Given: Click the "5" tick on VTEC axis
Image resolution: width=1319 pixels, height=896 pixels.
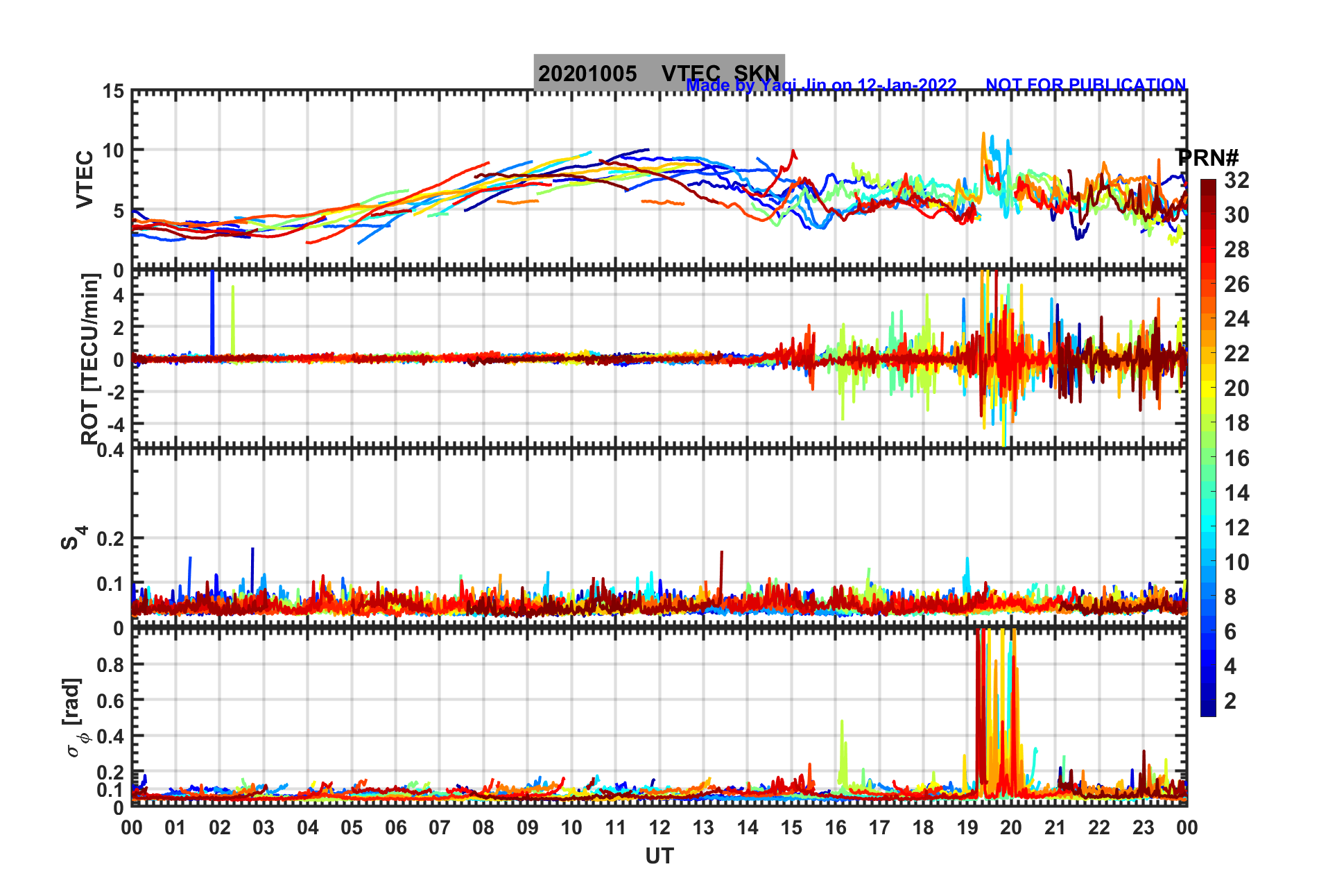Looking at the screenshot, I should point(119,211).
